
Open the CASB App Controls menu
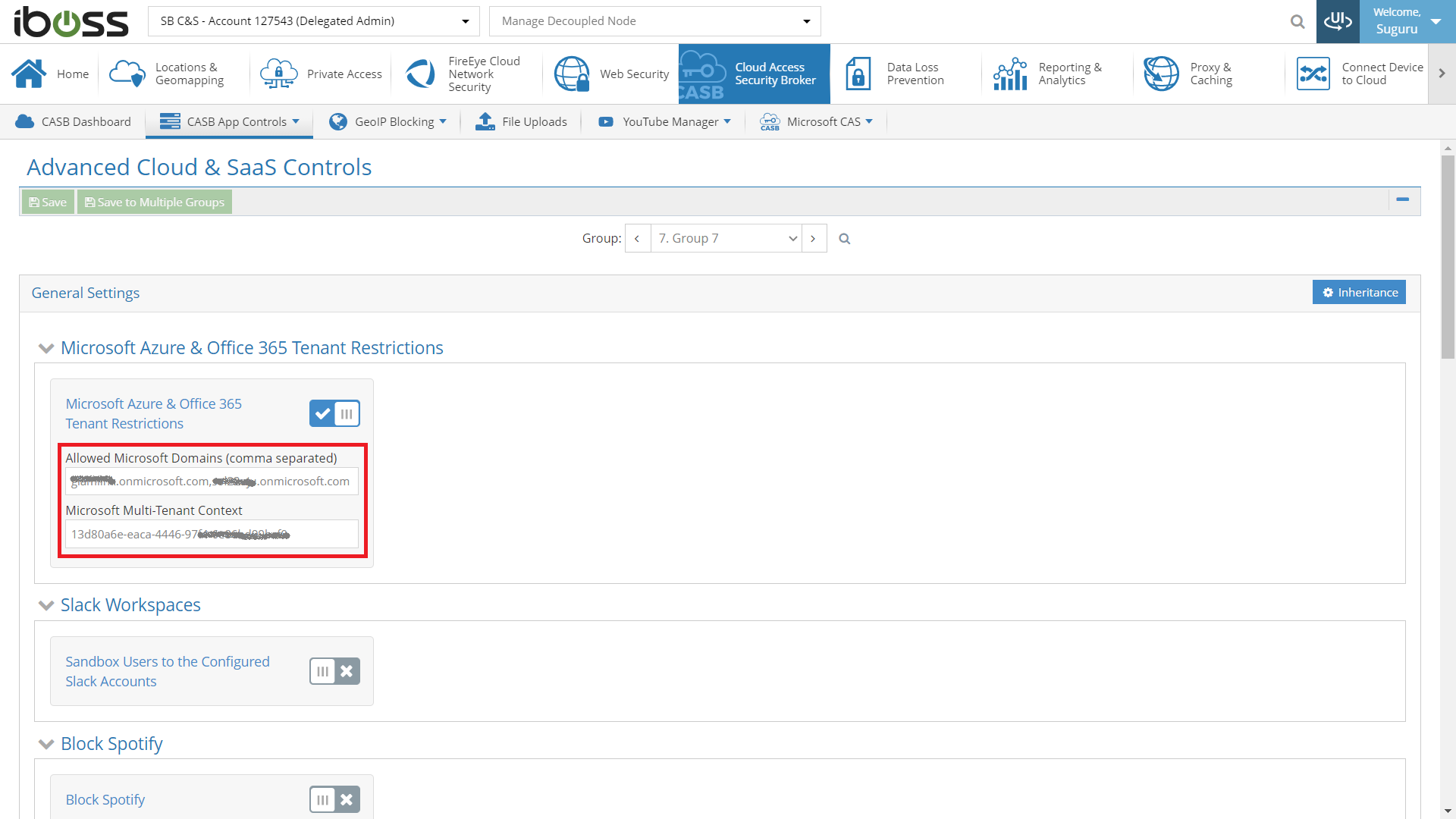click(229, 121)
